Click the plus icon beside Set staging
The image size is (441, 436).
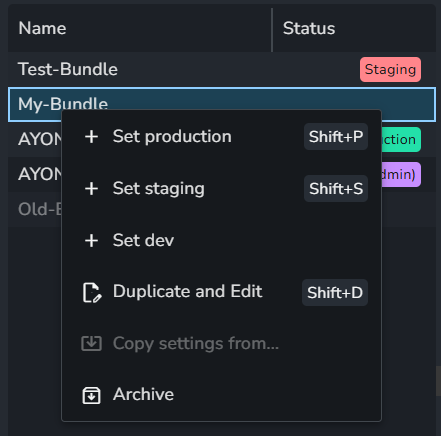coord(91,189)
